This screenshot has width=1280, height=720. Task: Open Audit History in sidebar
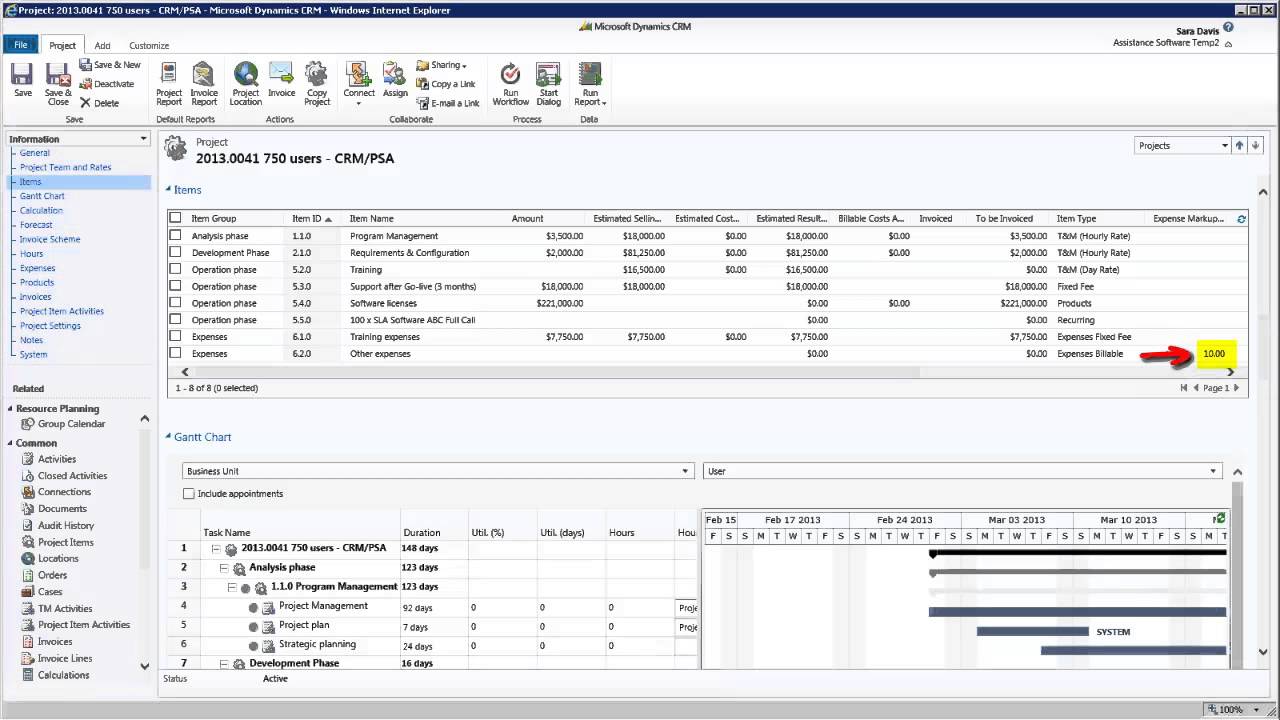(x=66, y=525)
